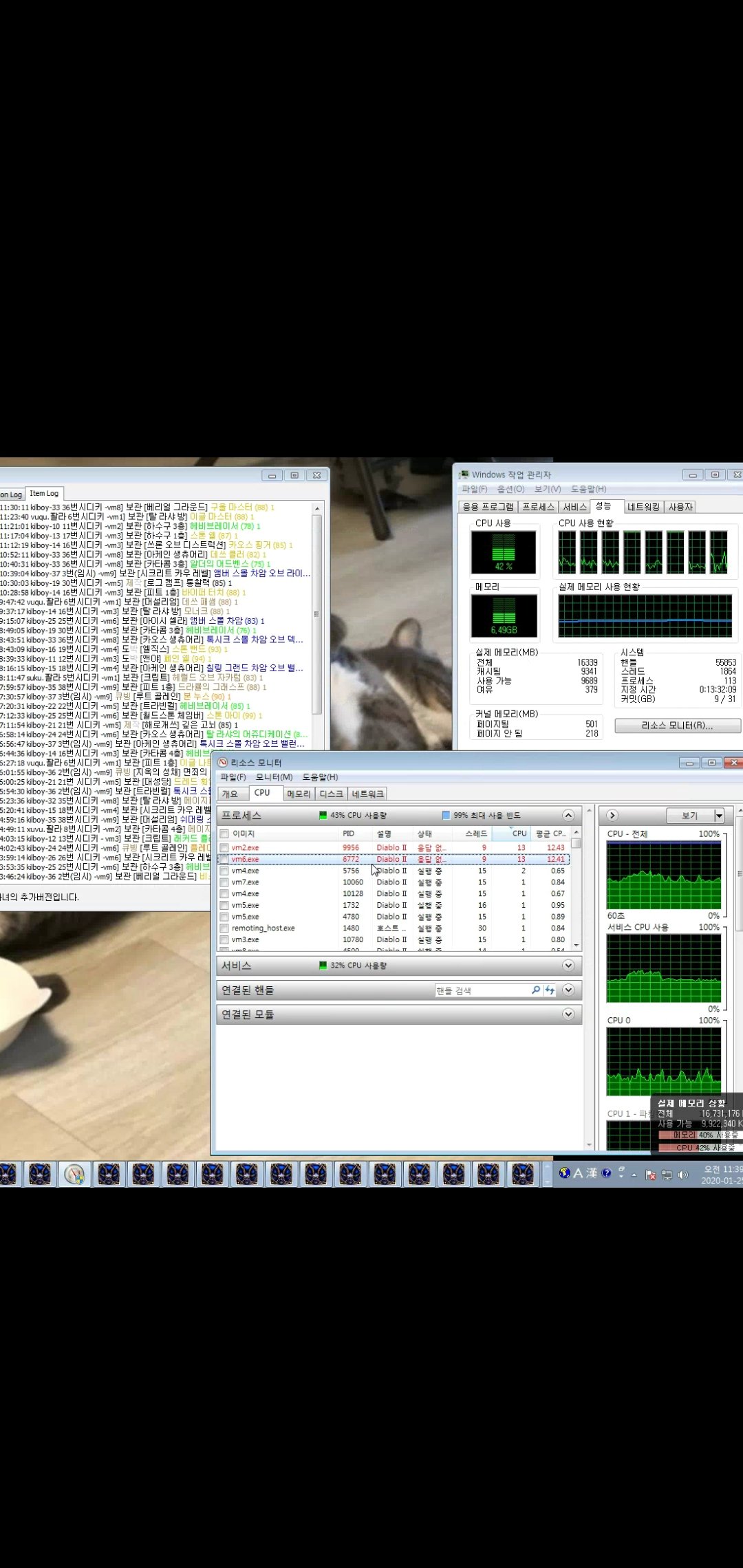Viewport: 743px width, 1568px height.
Task: Switch to 프로세스 tab in Task Manager
Action: click(539, 507)
